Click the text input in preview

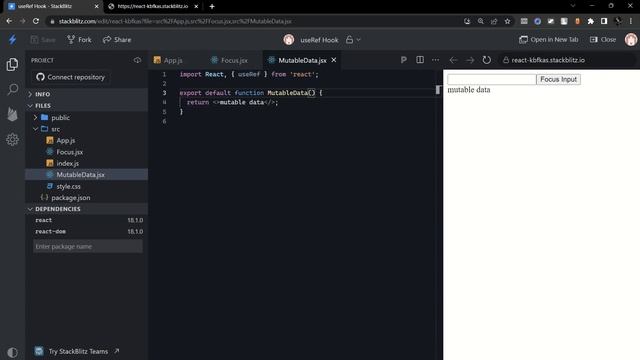coord(491,79)
